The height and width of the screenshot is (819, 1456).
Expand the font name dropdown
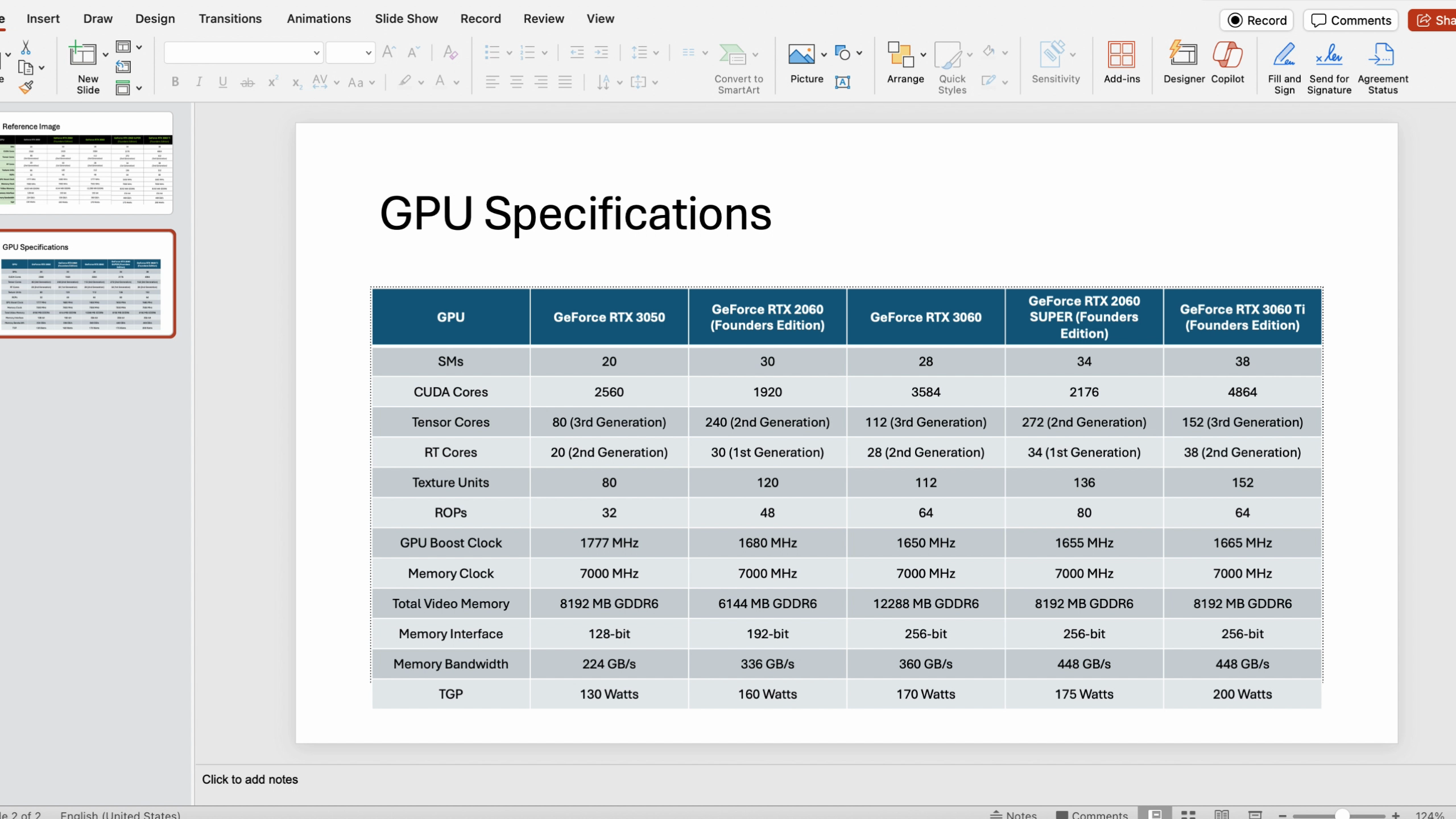[316, 53]
